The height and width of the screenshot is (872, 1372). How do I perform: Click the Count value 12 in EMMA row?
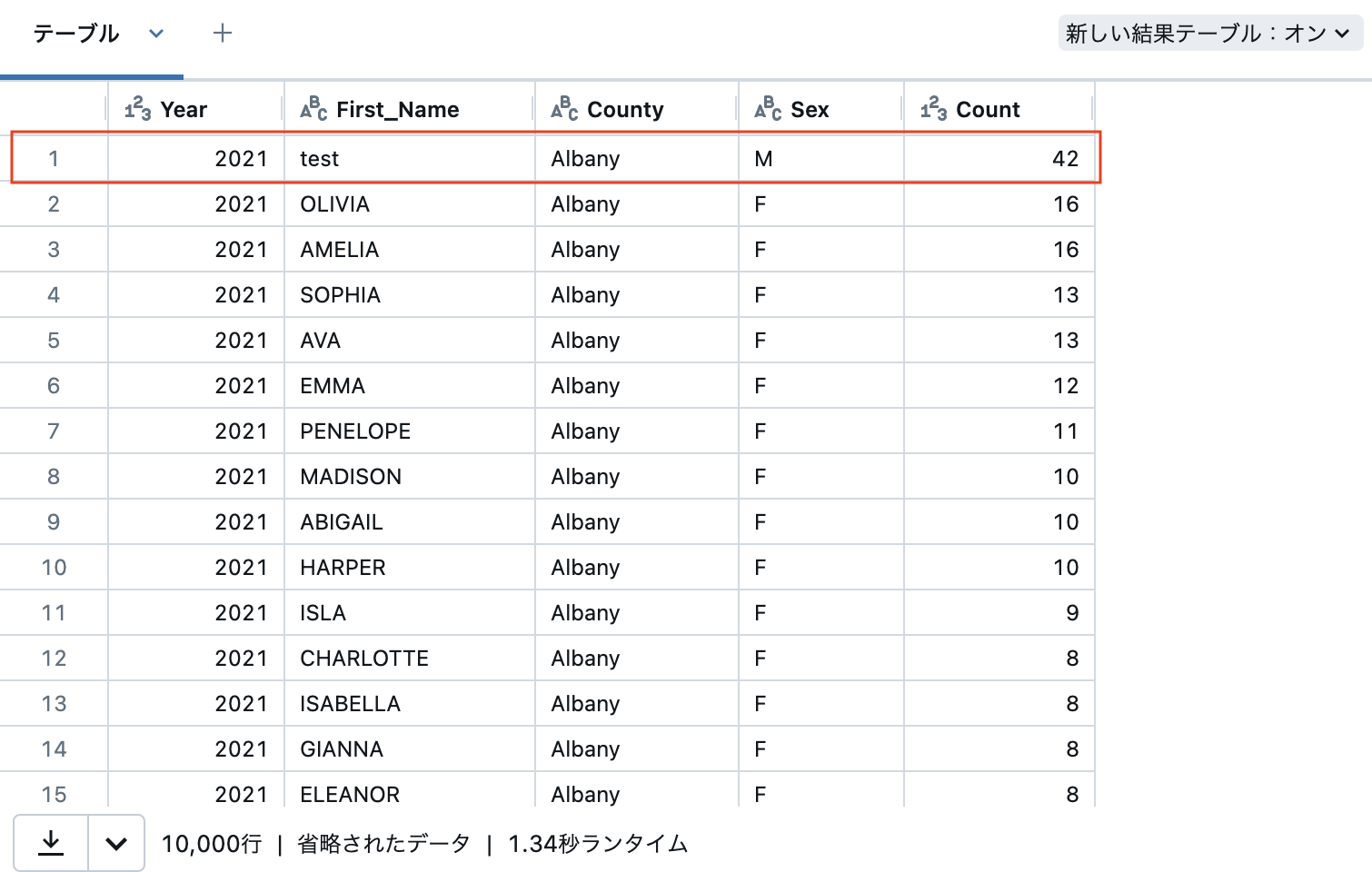[1066, 385]
